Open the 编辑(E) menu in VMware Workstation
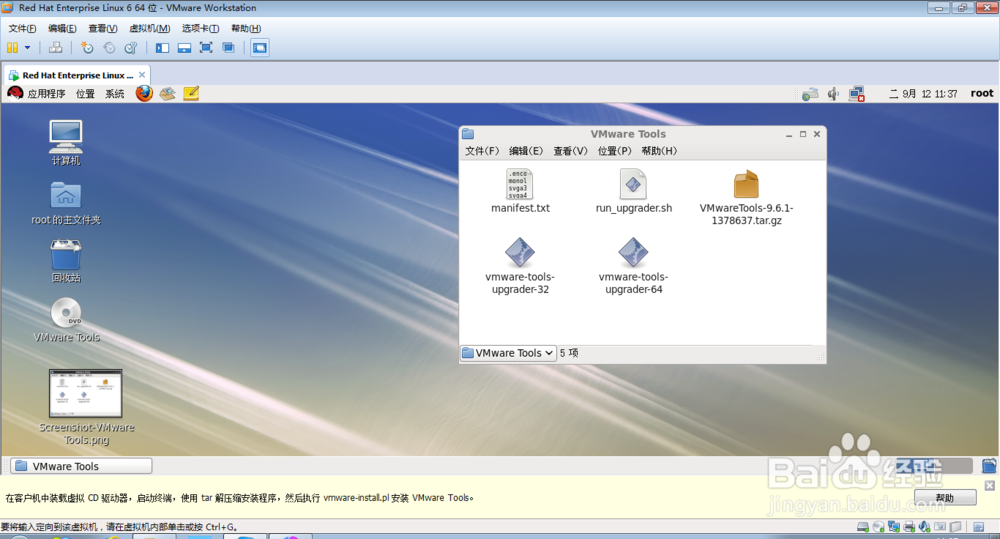Viewport: 1000px width, 539px height. point(62,28)
